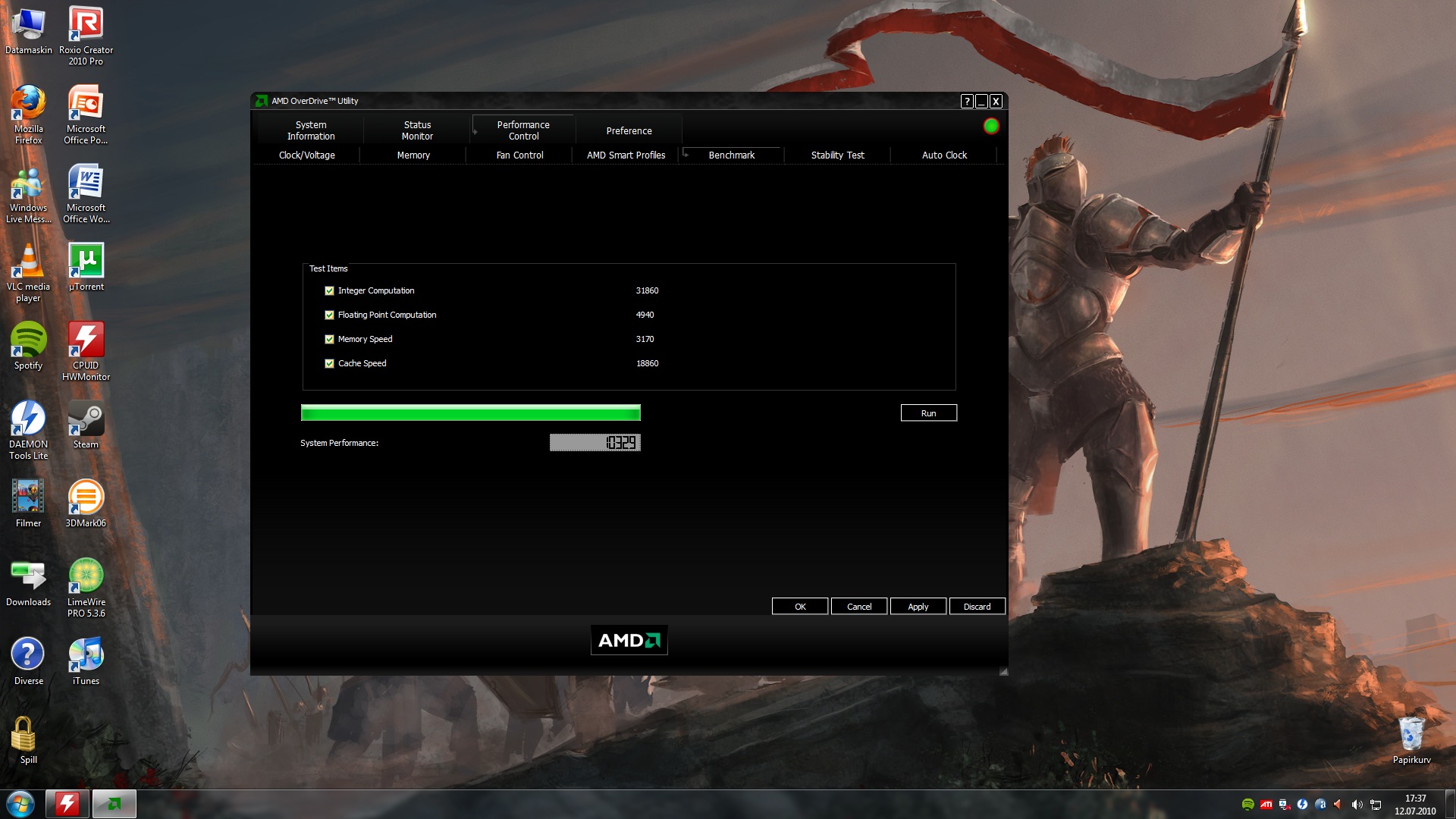Open the Filmer folder icon
The image size is (1456, 819).
click(28, 504)
